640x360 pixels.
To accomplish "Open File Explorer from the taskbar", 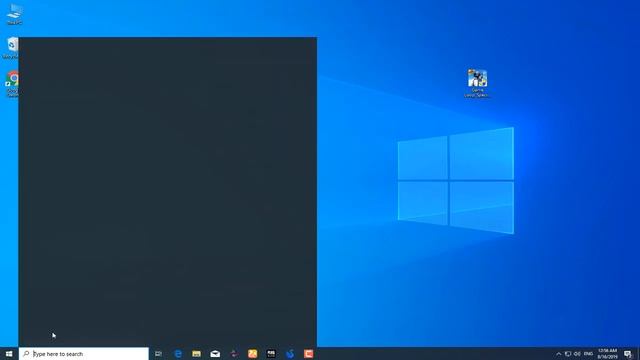I will pos(196,353).
